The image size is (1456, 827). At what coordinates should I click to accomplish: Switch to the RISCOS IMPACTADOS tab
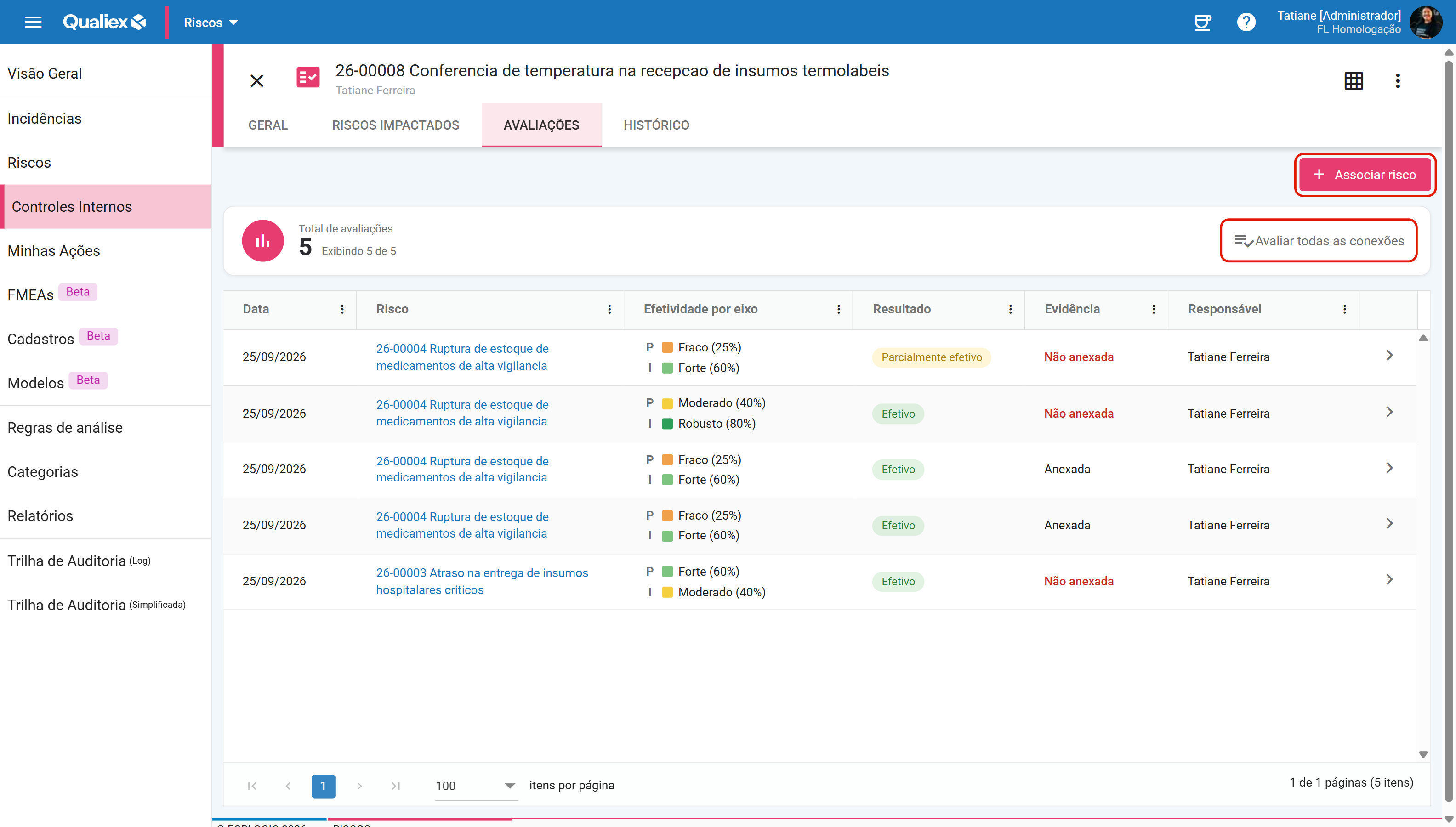coord(395,125)
